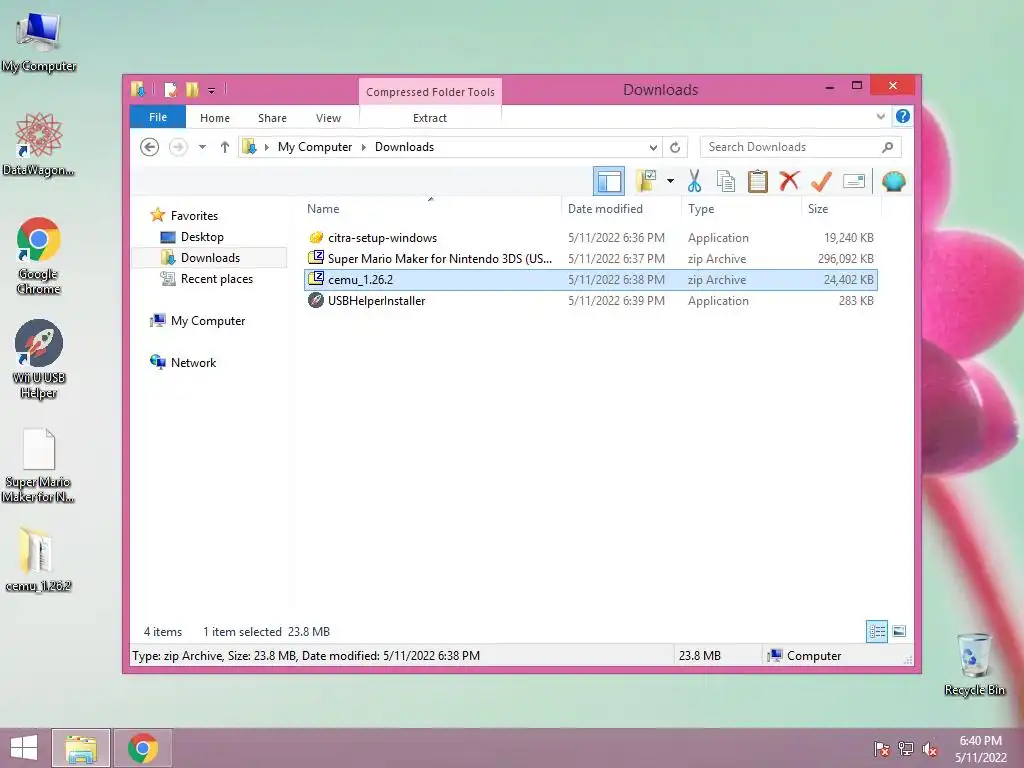Click My Computer in the address breadcrumb
The image size is (1024, 768).
315,147
